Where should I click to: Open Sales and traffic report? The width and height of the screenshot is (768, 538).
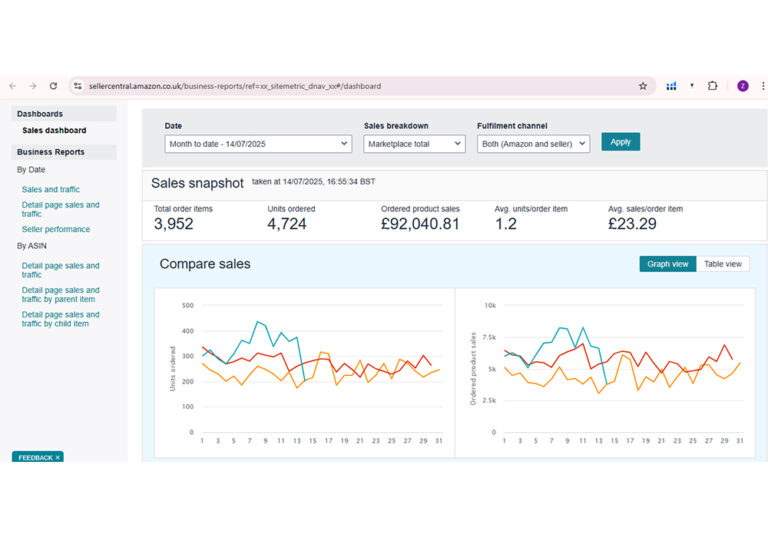(50, 189)
